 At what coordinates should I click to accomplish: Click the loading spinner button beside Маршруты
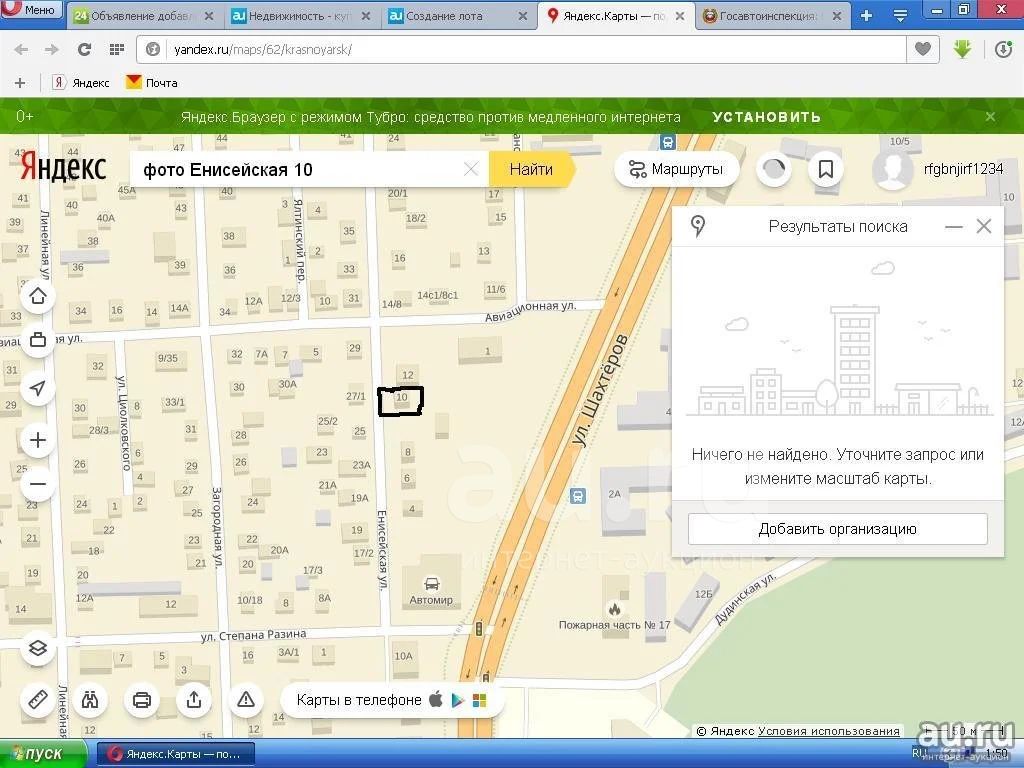(774, 169)
